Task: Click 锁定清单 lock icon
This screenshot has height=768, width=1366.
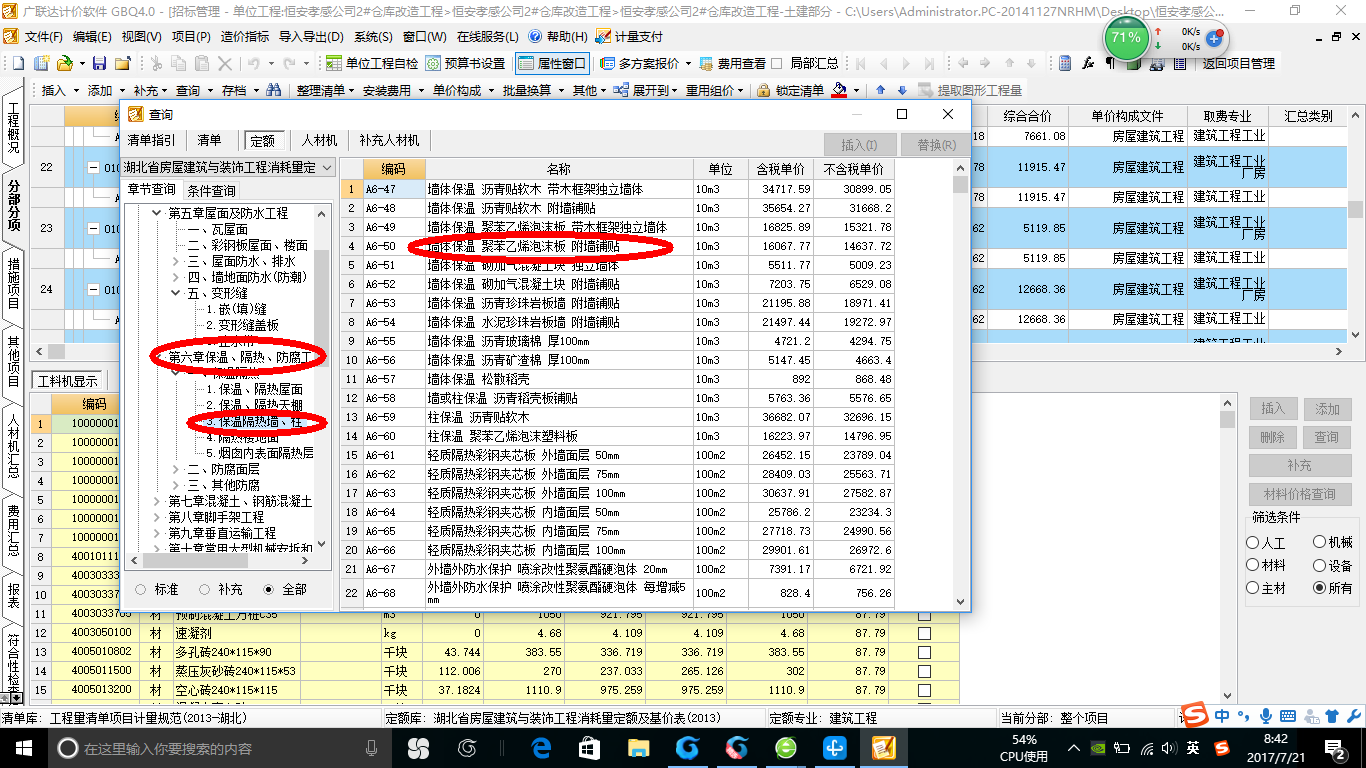Action: click(790, 90)
